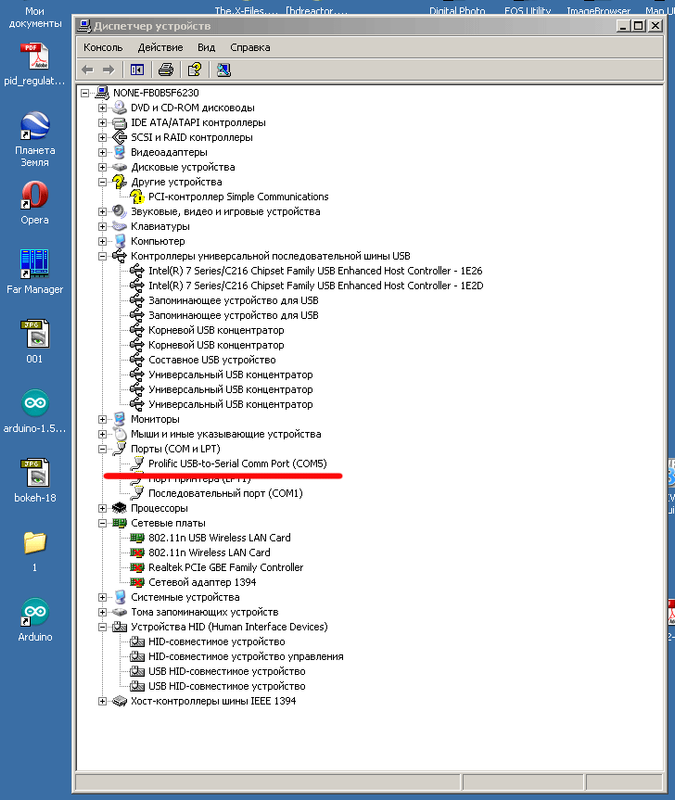Select the 802.11n Wireless LAN Card entry

(209, 553)
